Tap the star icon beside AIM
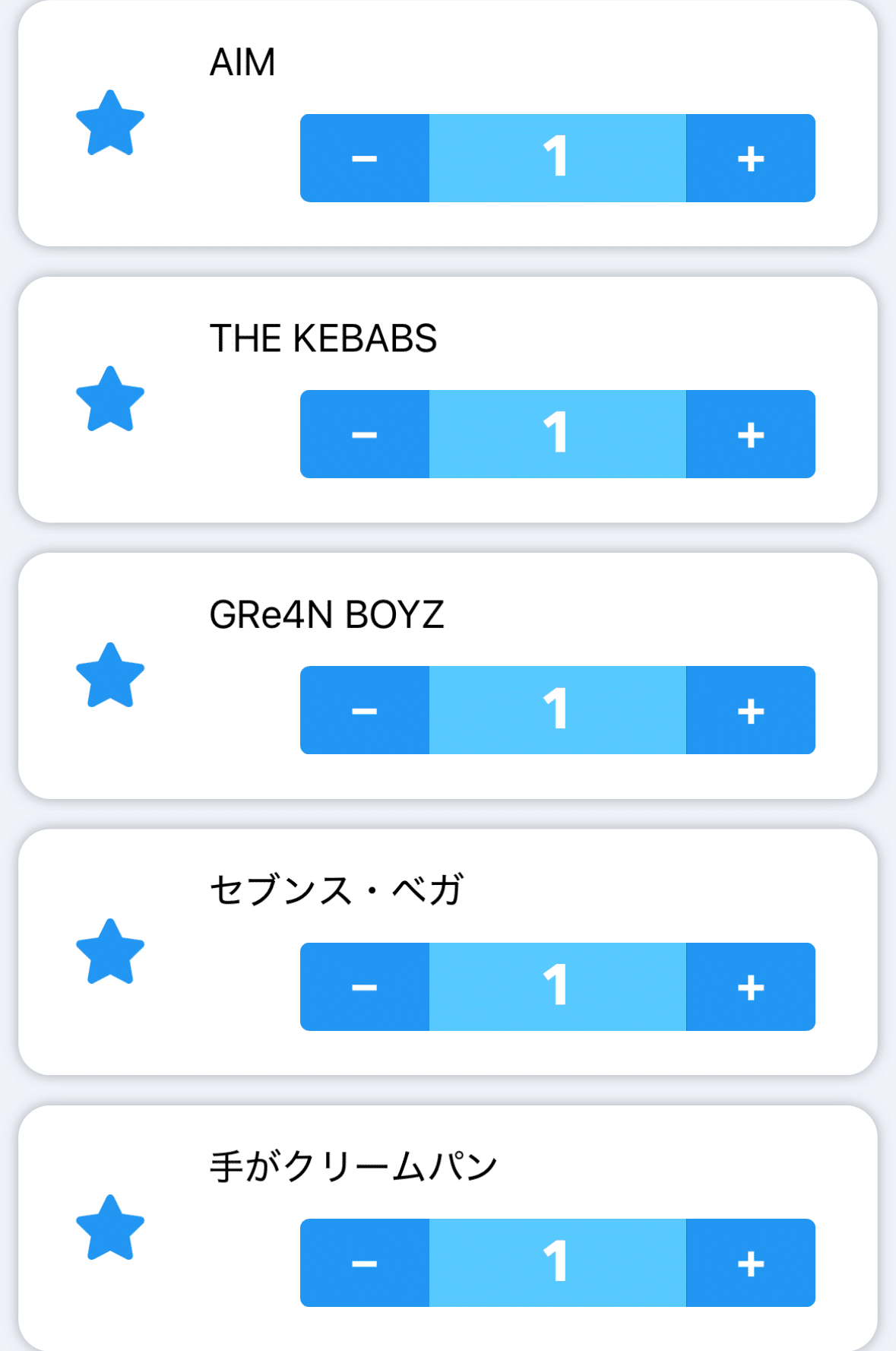 110,123
